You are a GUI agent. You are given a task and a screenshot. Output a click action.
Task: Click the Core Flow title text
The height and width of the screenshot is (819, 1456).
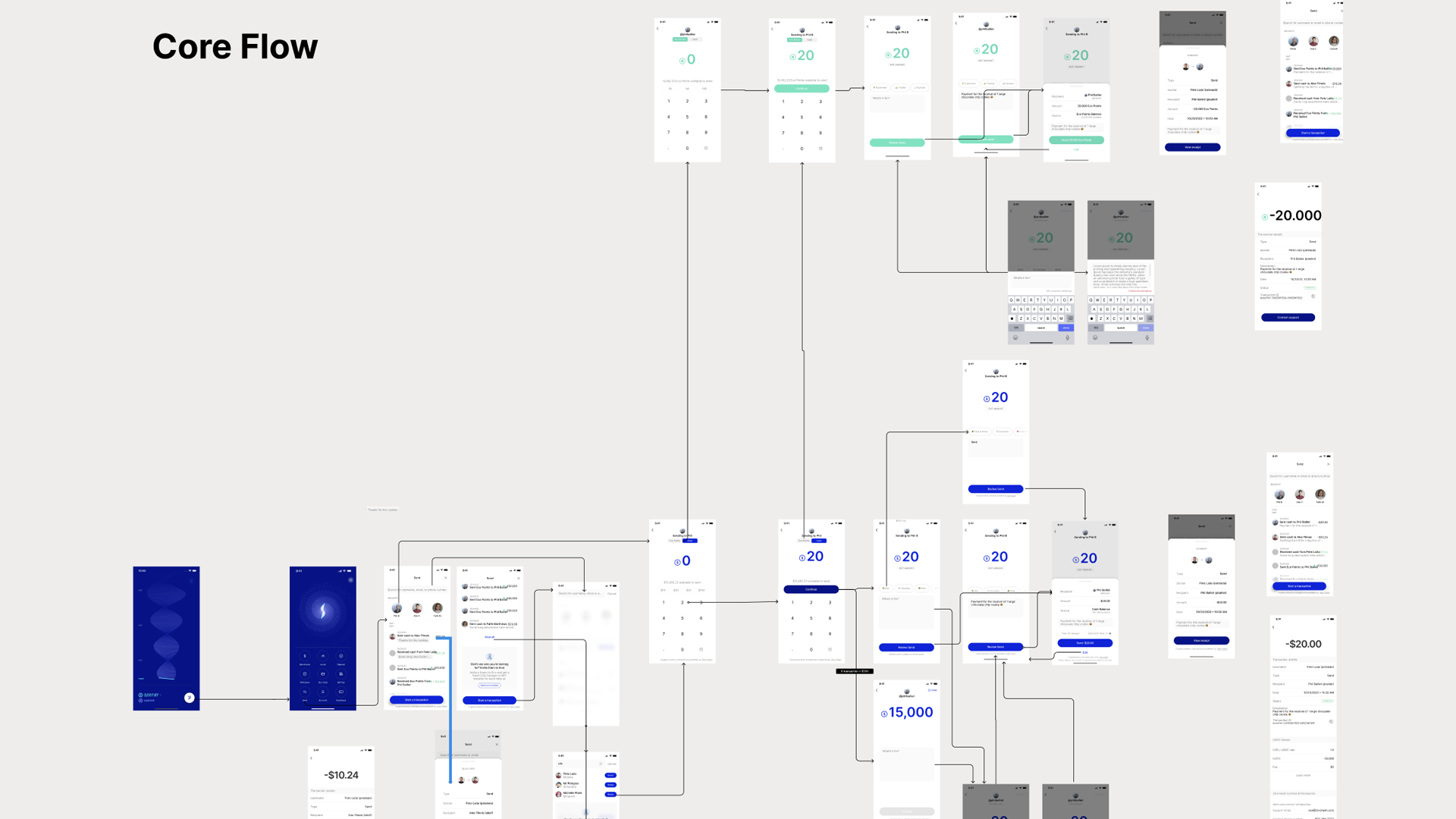[x=235, y=46]
